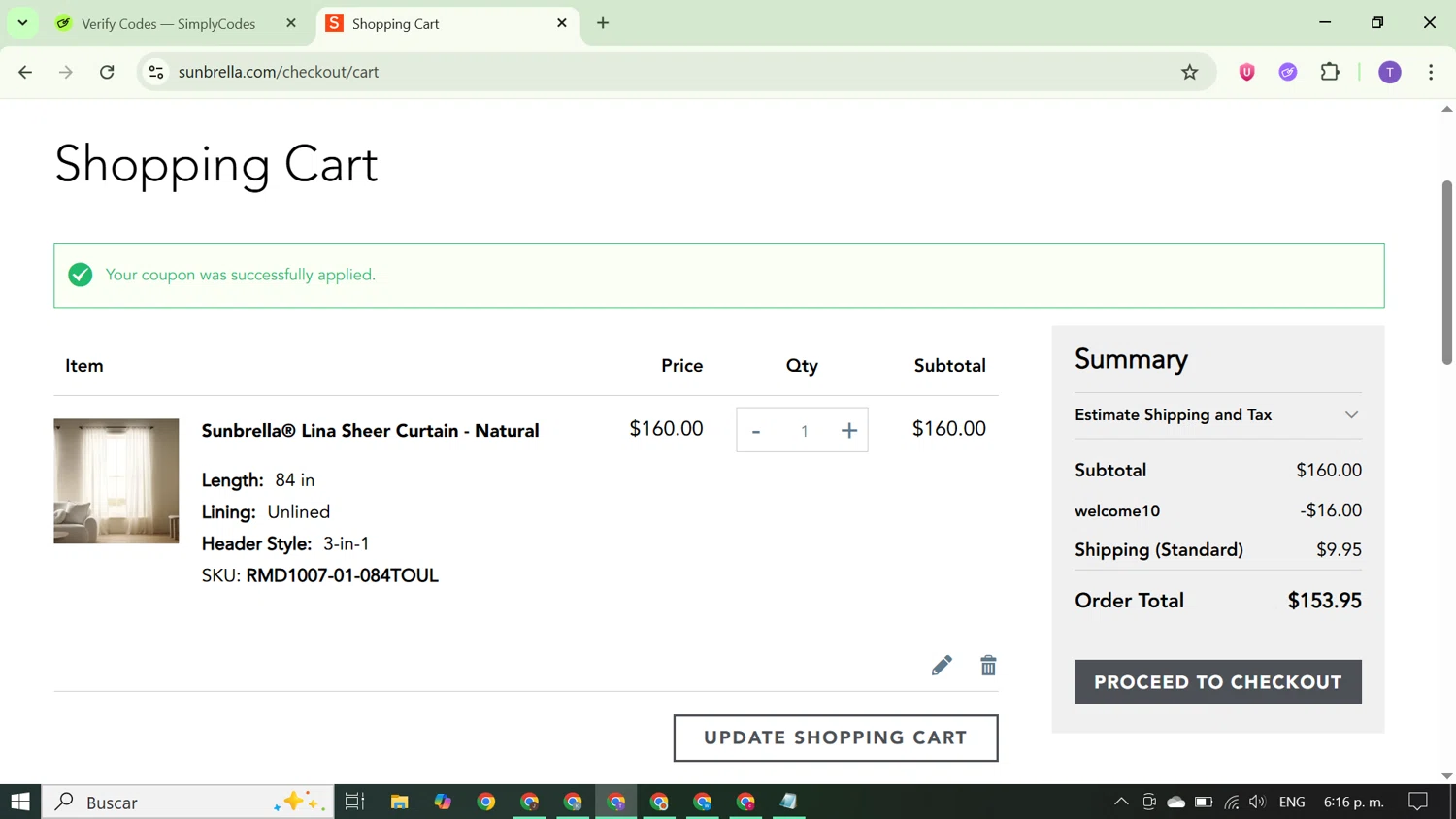This screenshot has width=1456, height=819.
Task: Click the Buscar taskbar search box
Action: [x=188, y=802]
